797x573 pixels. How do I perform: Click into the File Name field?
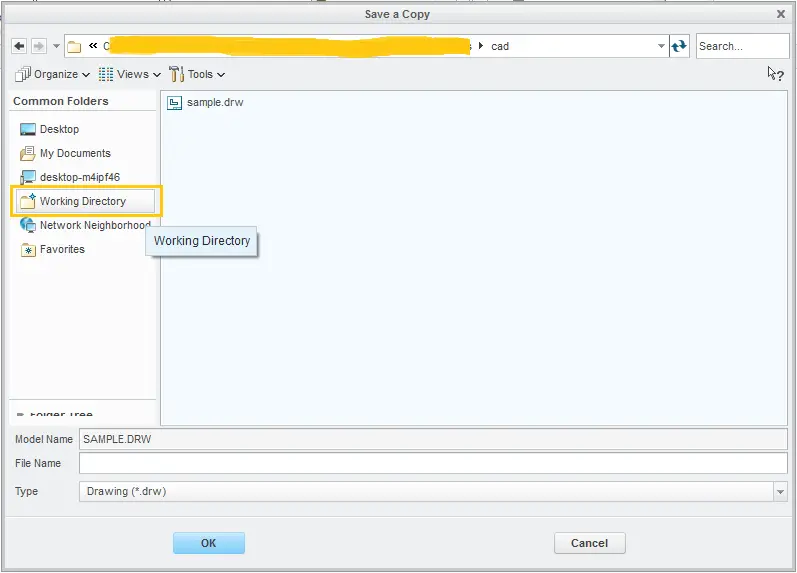click(x=432, y=463)
